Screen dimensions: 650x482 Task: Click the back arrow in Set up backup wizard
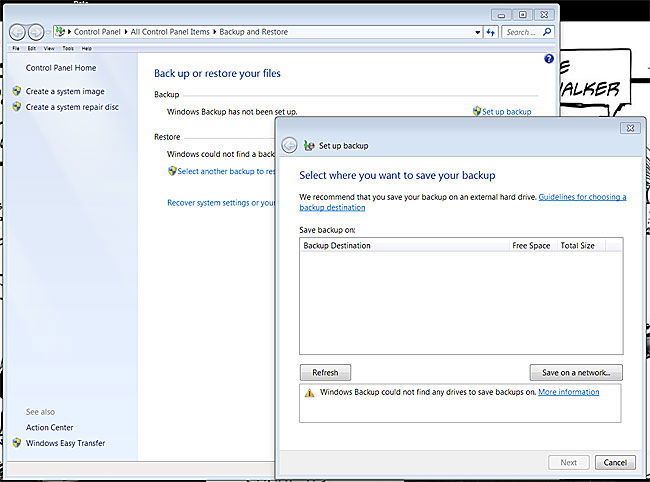click(x=289, y=145)
